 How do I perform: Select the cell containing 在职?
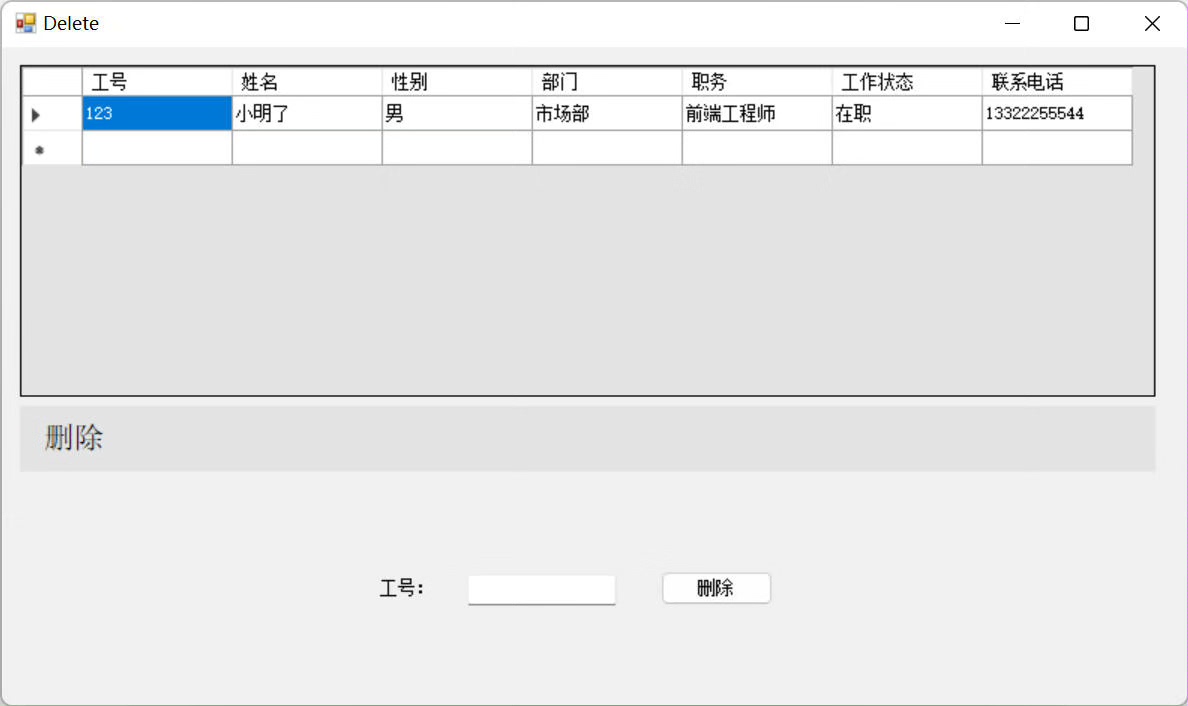coord(907,114)
